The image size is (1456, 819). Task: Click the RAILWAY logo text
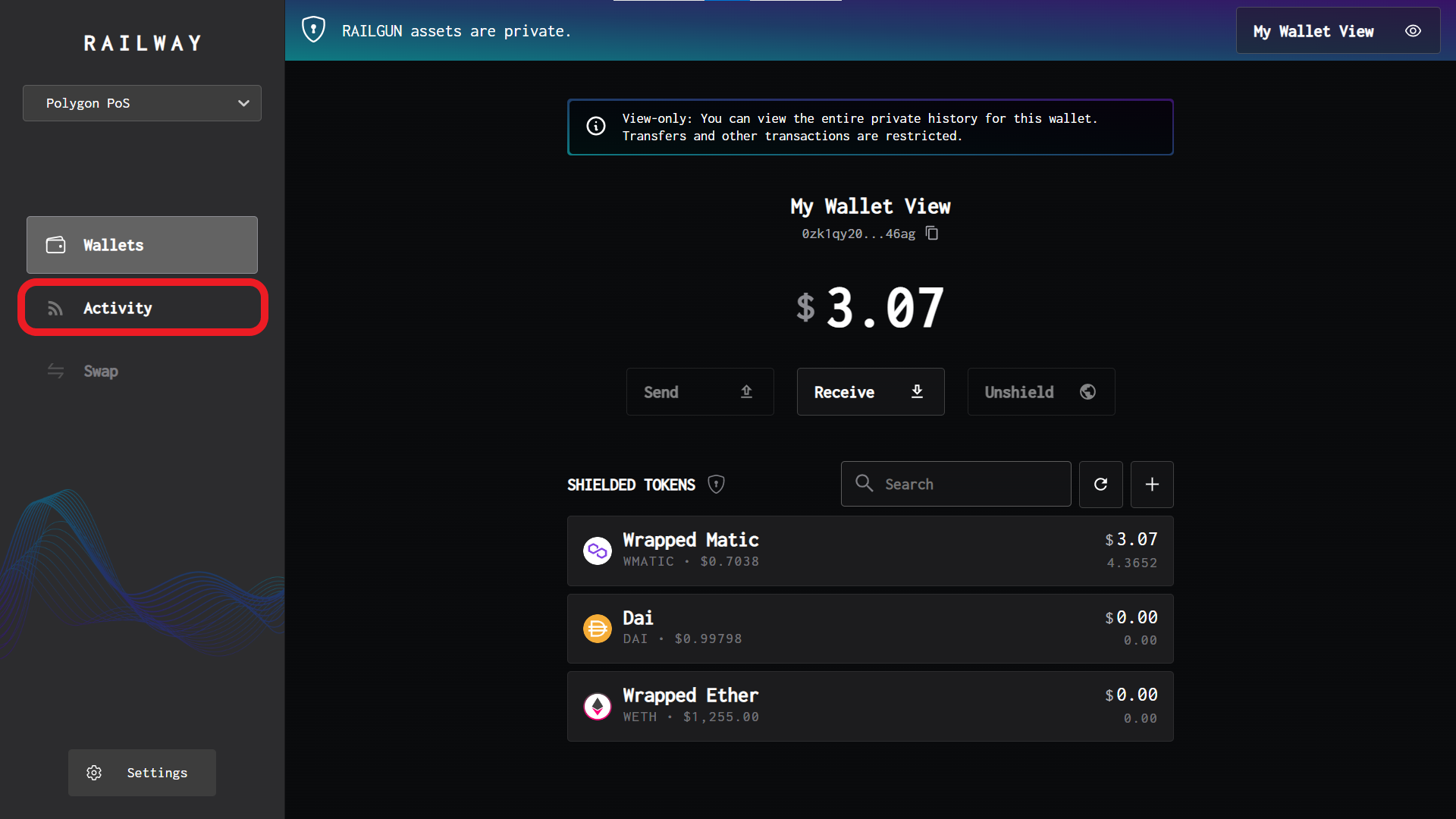pyautogui.click(x=143, y=43)
